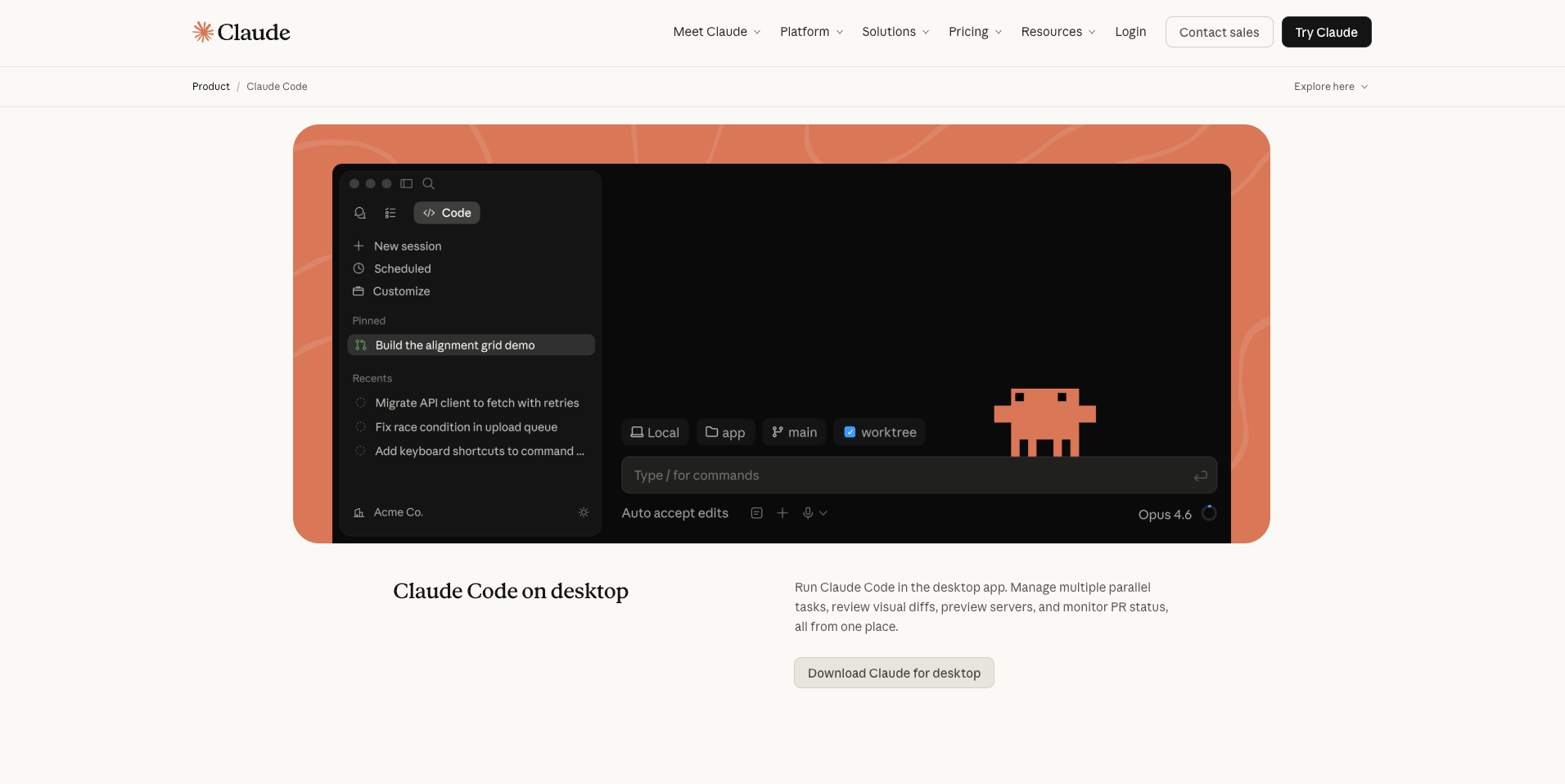Click Auto accept edits mode
This screenshot has width=1565, height=784.
pos(675,513)
